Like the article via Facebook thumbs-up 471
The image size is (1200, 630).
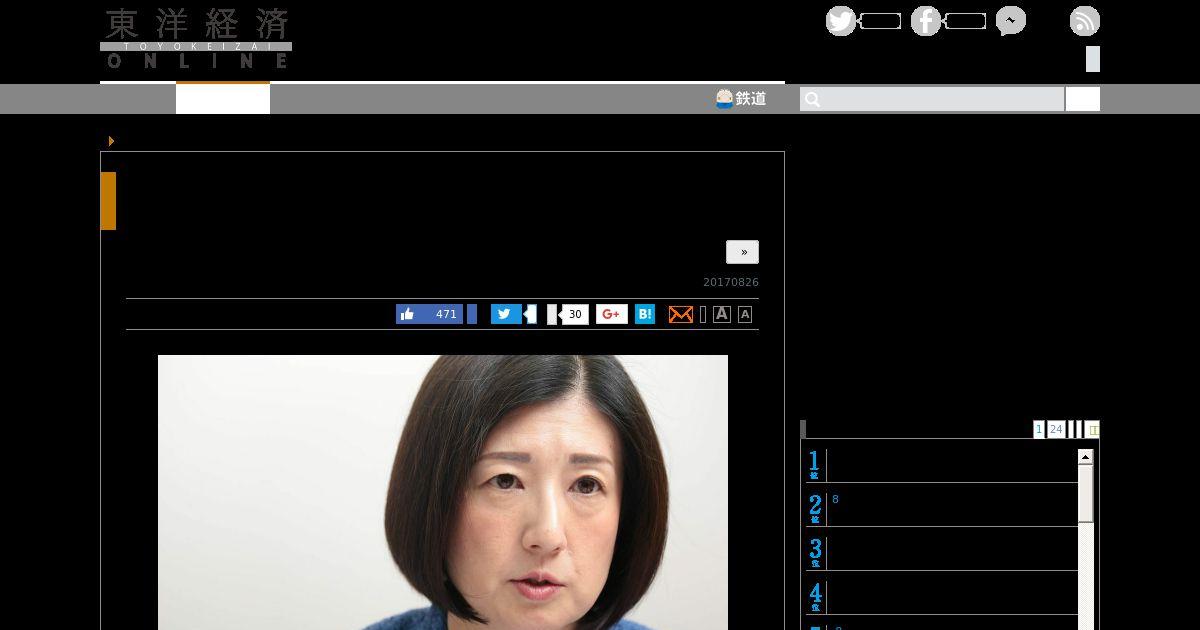click(x=429, y=314)
